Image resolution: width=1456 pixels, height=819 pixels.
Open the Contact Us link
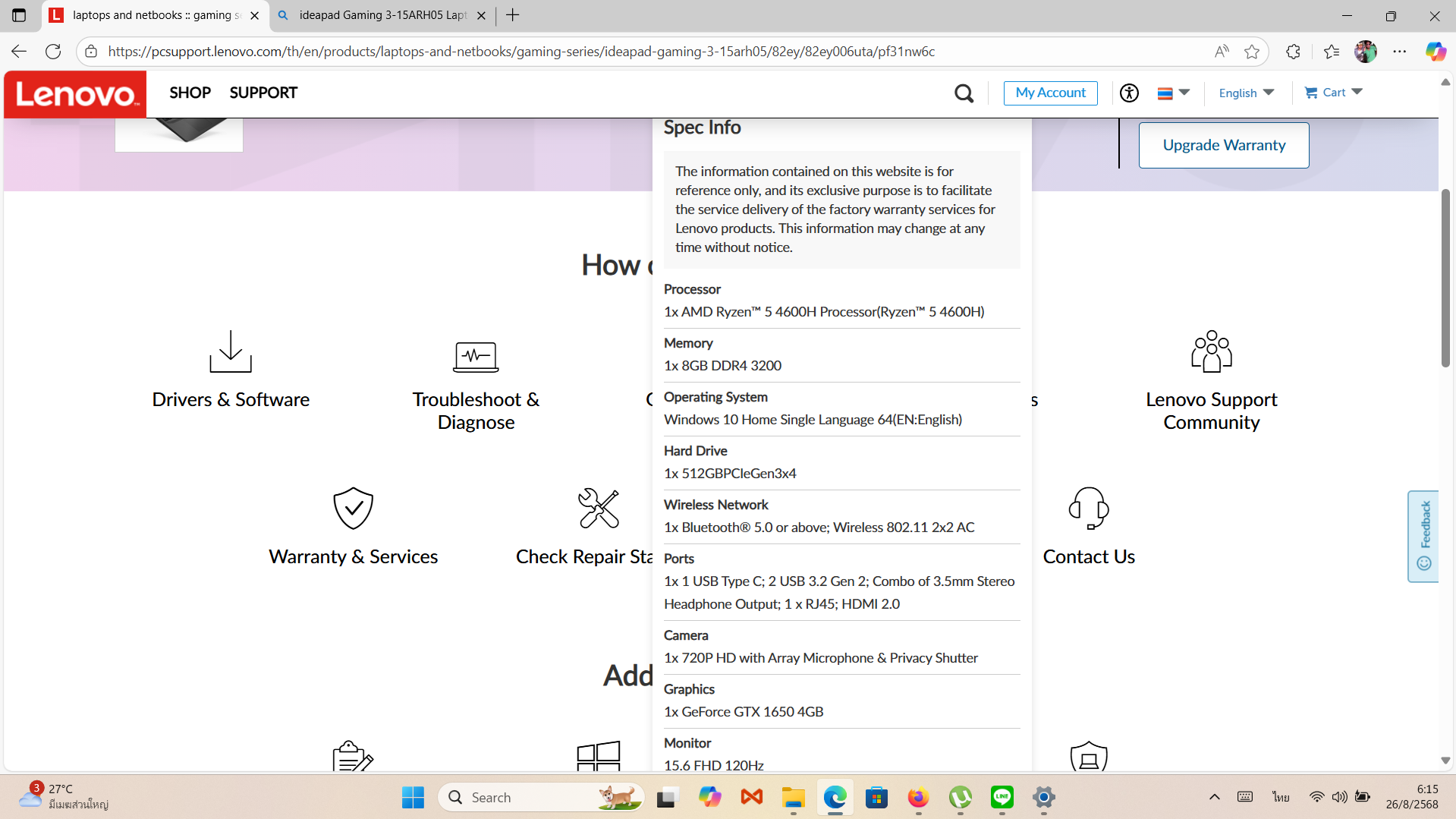coord(1089,556)
